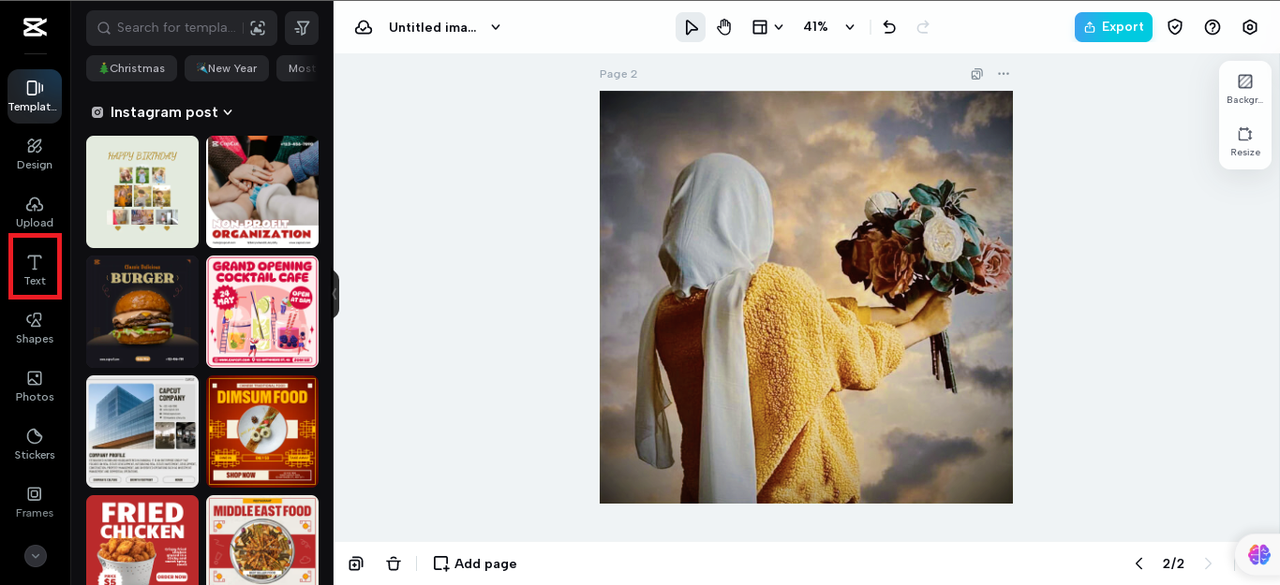
Task: Click the Page 2 label
Action: click(x=618, y=74)
